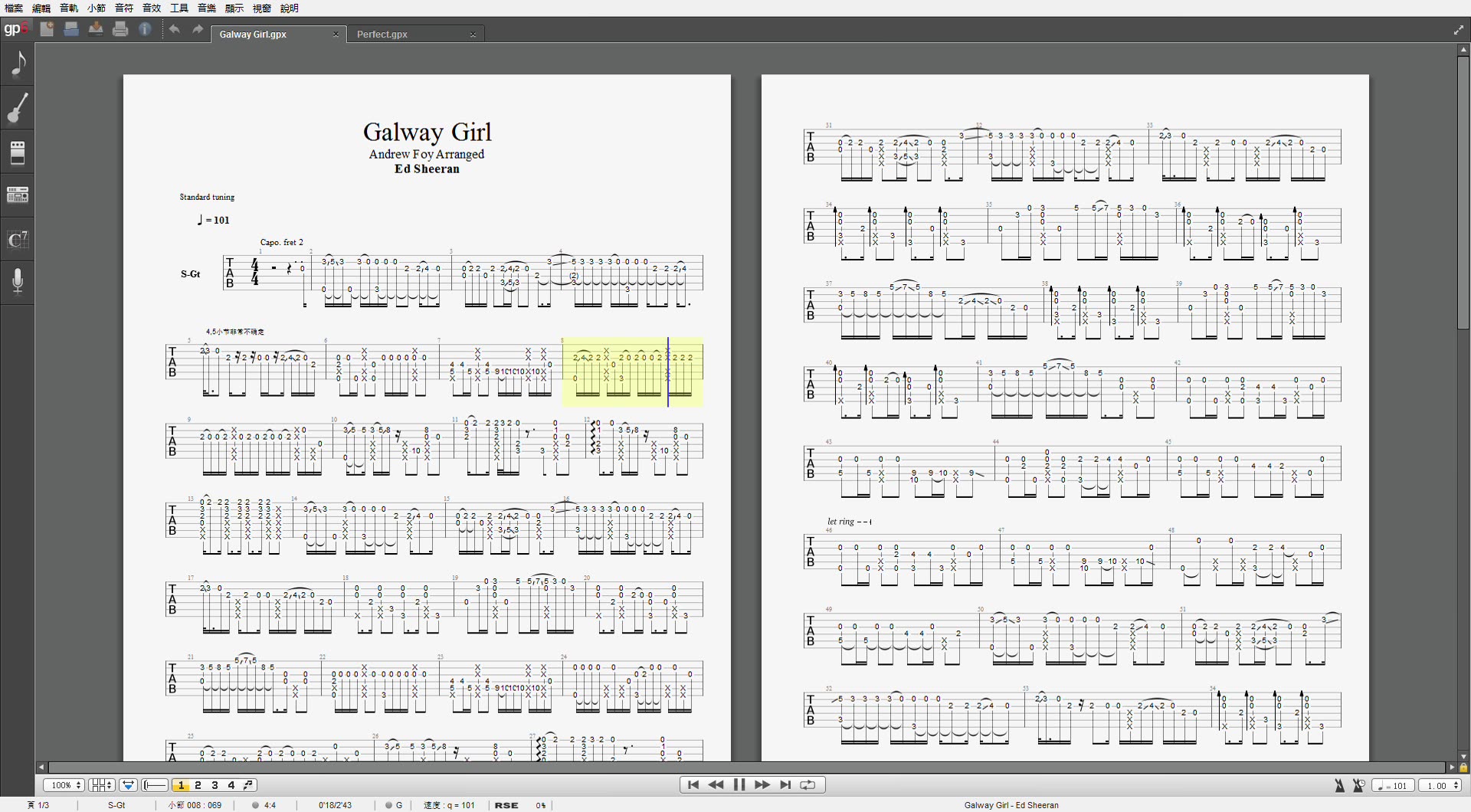Open the mixer/effects panel icon in sidebar
This screenshot has width=1471, height=812.
(x=18, y=195)
